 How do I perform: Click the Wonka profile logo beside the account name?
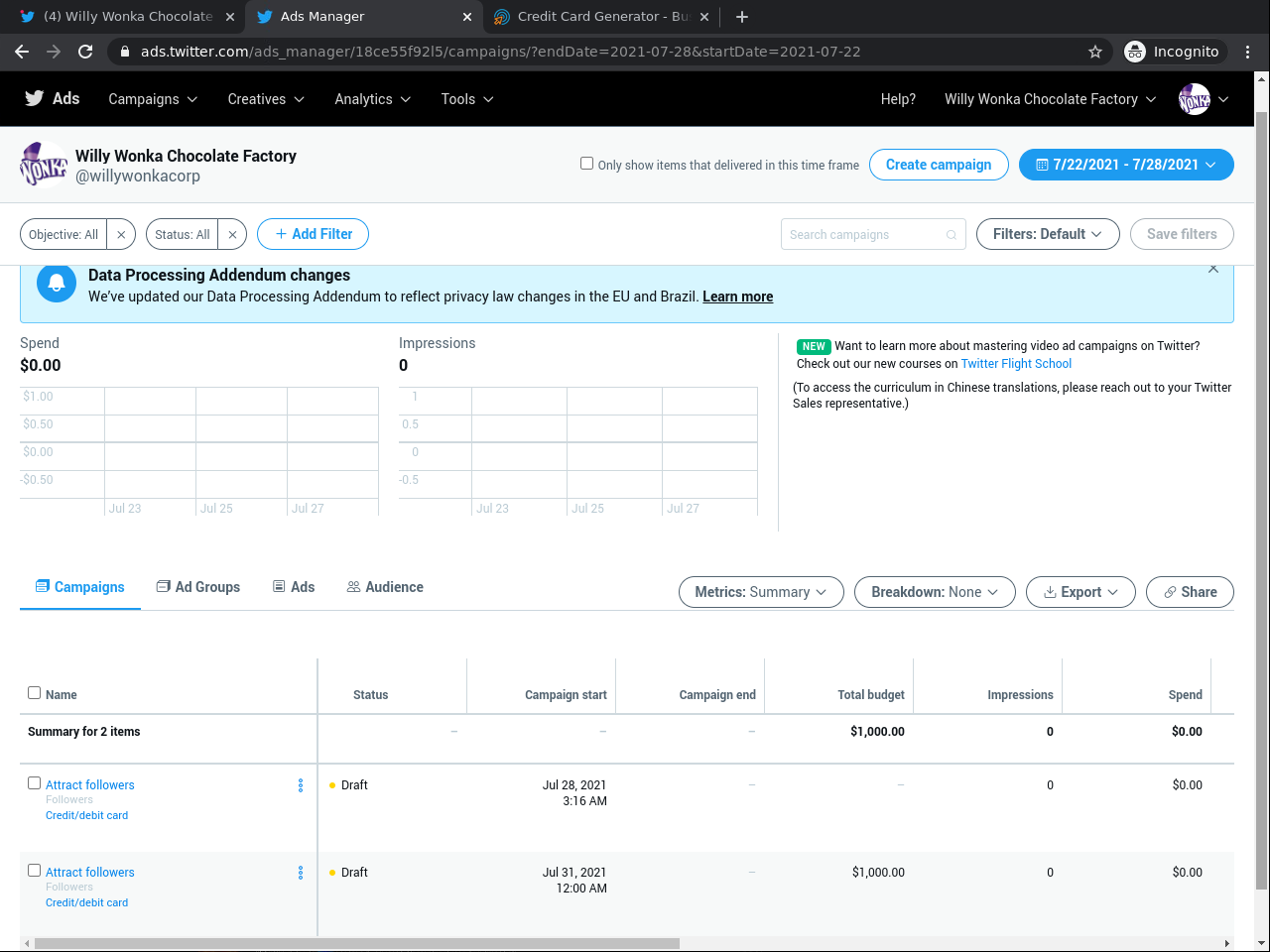(44, 165)
